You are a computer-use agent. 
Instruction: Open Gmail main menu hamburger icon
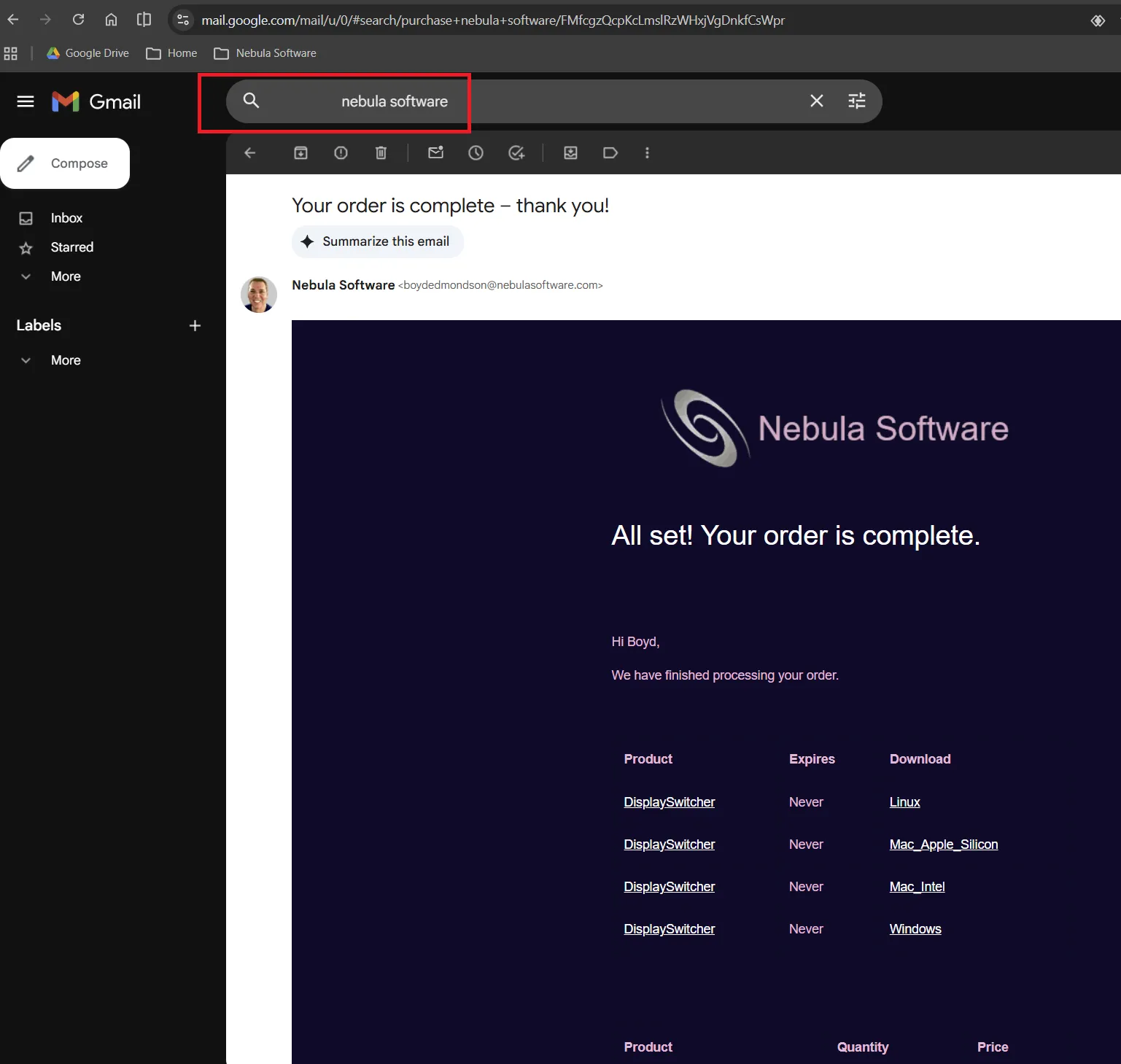click(x=26, y=101)
